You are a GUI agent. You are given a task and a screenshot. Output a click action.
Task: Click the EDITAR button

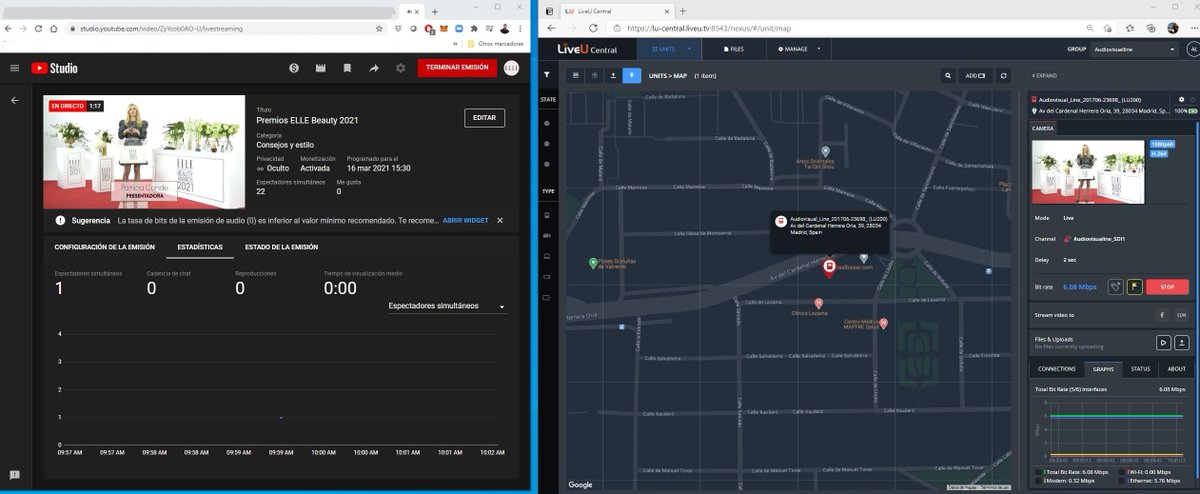click(x=484, y=118)
